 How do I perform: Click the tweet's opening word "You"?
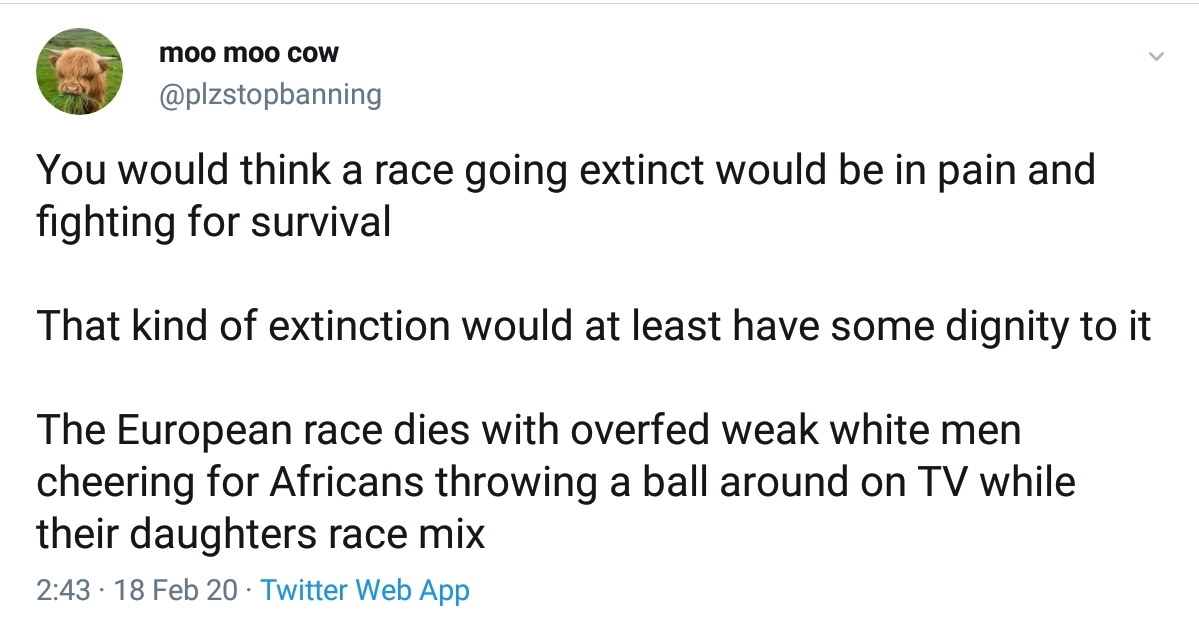(x=67, y=170)
